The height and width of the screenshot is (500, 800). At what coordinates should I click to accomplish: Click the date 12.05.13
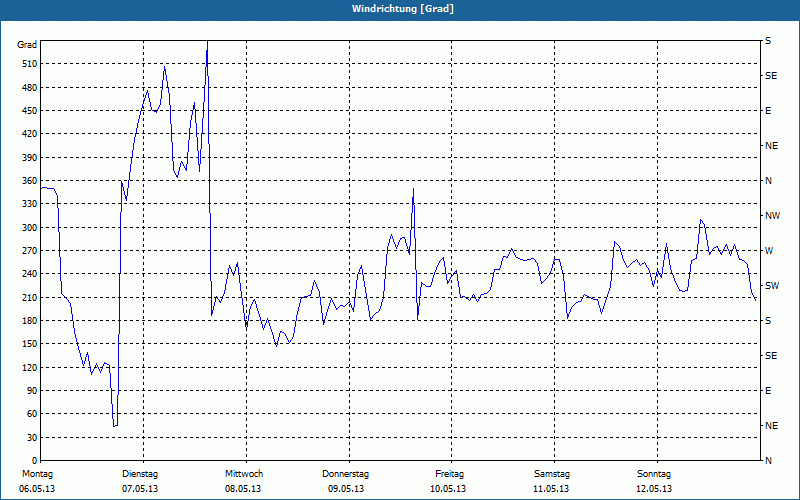654,489
